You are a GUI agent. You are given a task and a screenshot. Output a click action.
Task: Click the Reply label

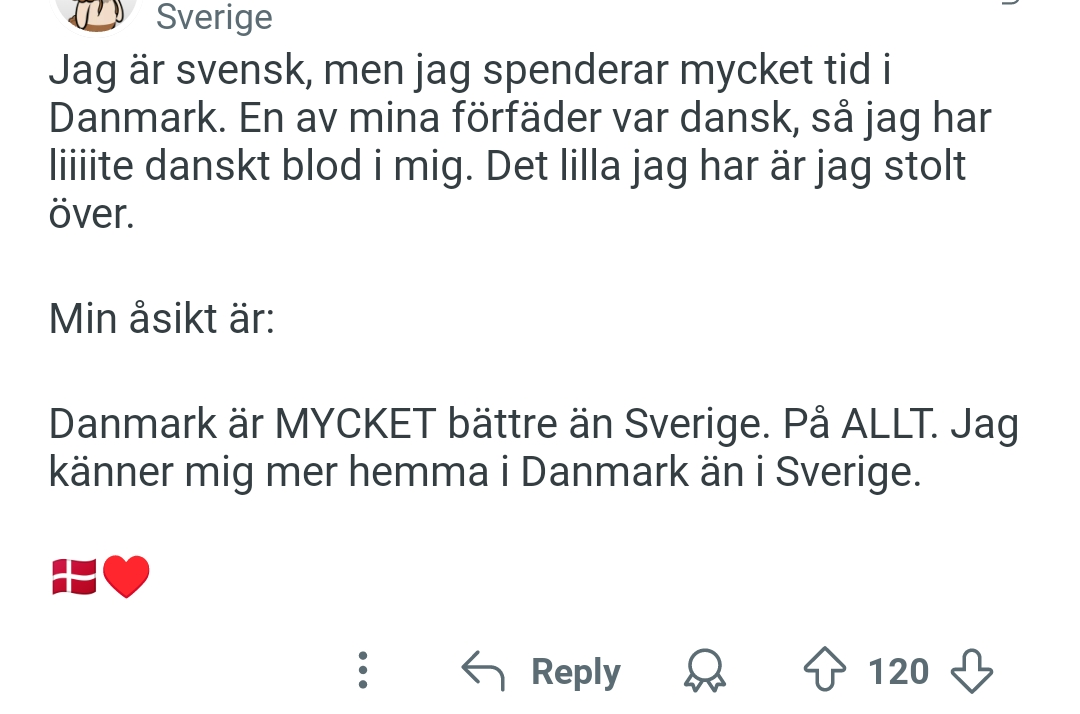point(575,671)
